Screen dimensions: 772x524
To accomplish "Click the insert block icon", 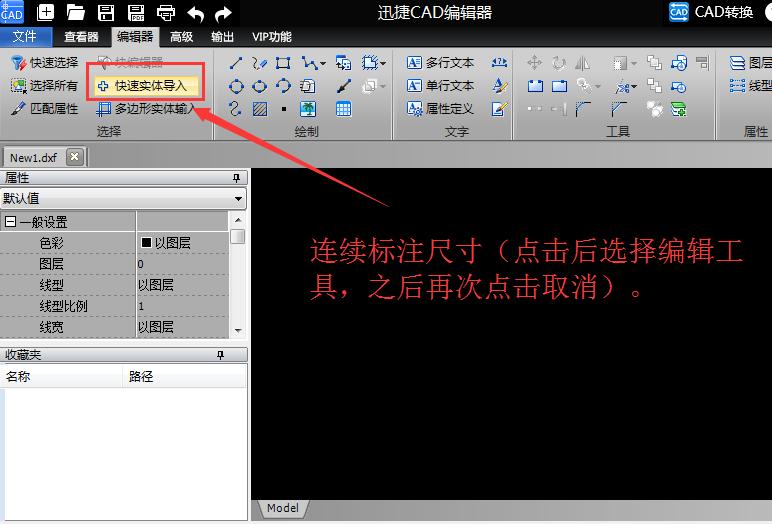I will tap(344, 63).
